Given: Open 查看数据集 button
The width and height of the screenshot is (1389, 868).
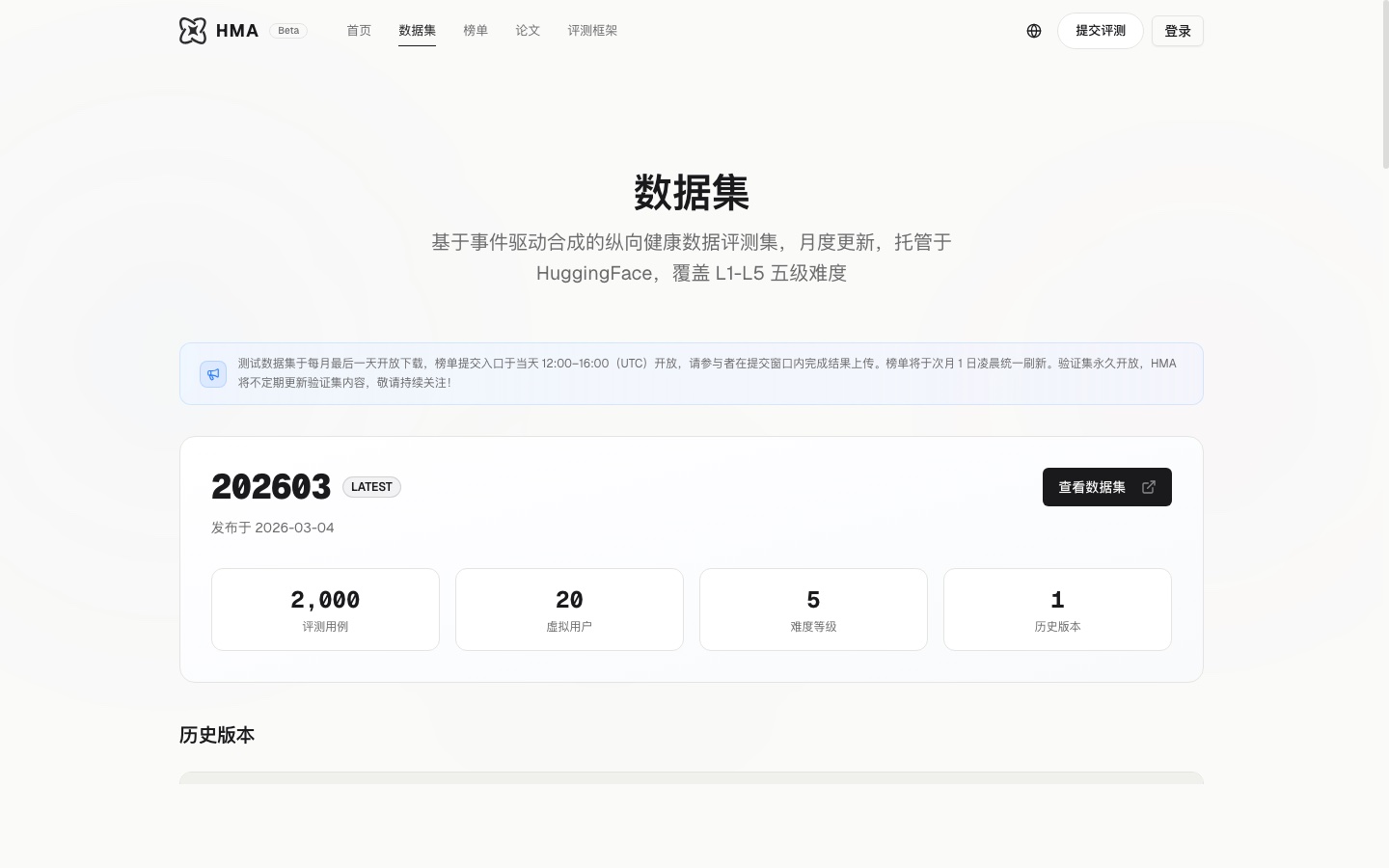Looking at the screenshot, I should [x=1107, y=487].
